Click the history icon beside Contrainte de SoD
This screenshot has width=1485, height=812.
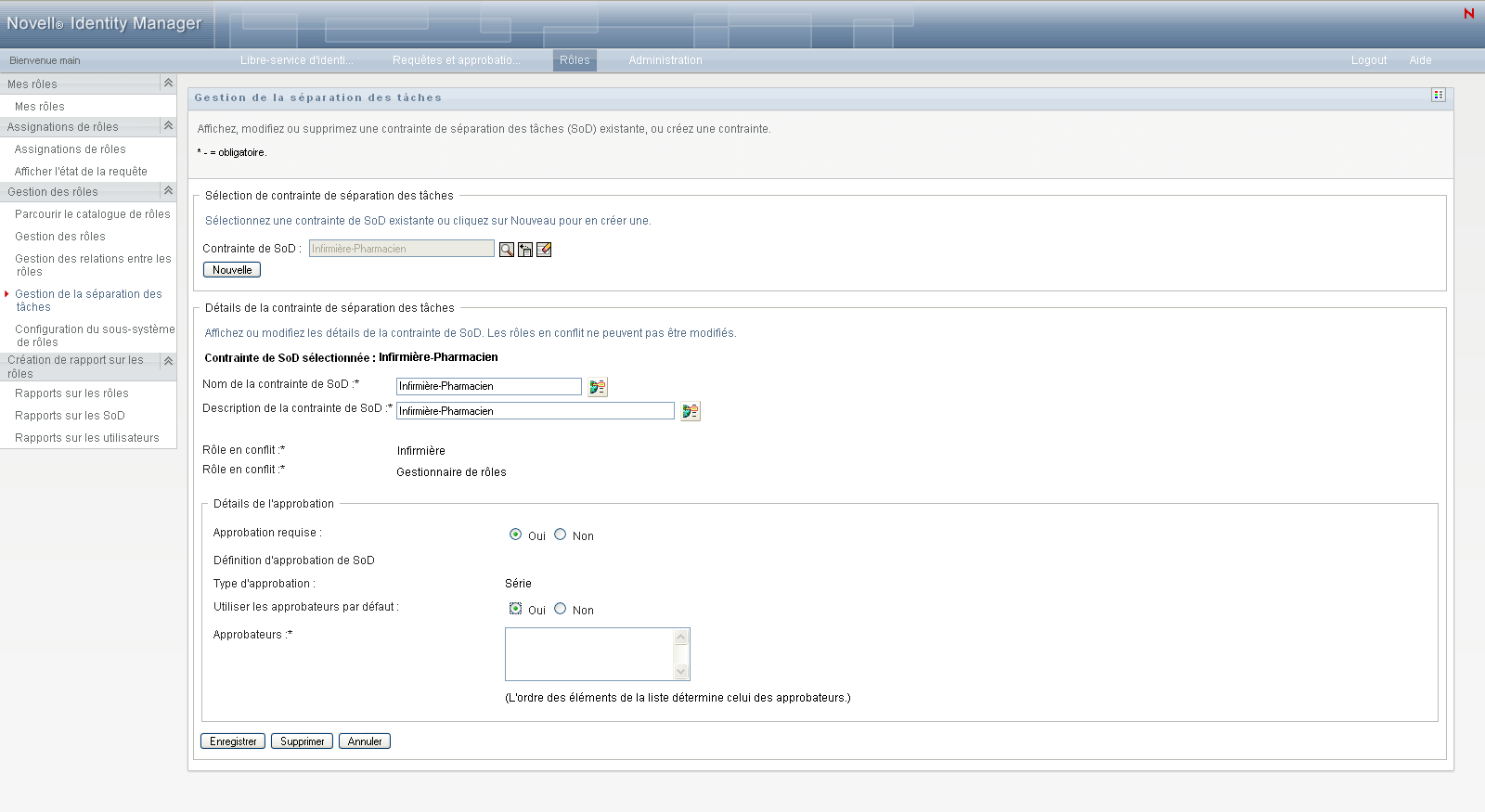point(525,250)
